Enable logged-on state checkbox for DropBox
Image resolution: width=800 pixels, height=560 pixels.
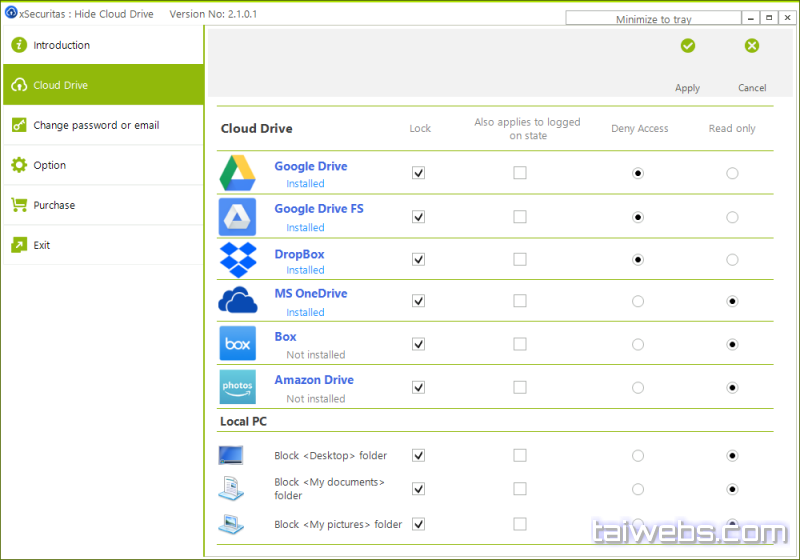click(520, 260)
